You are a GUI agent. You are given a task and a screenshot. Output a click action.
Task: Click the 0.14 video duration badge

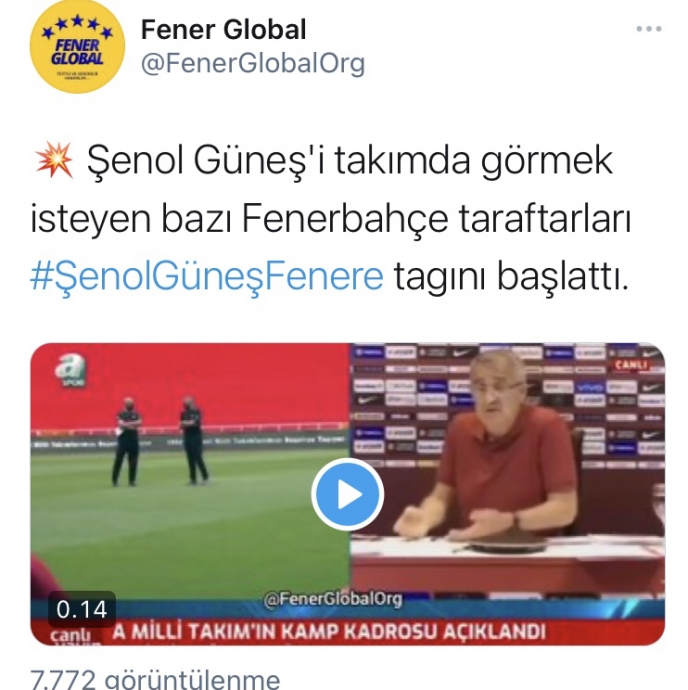[x=82, y=609]
